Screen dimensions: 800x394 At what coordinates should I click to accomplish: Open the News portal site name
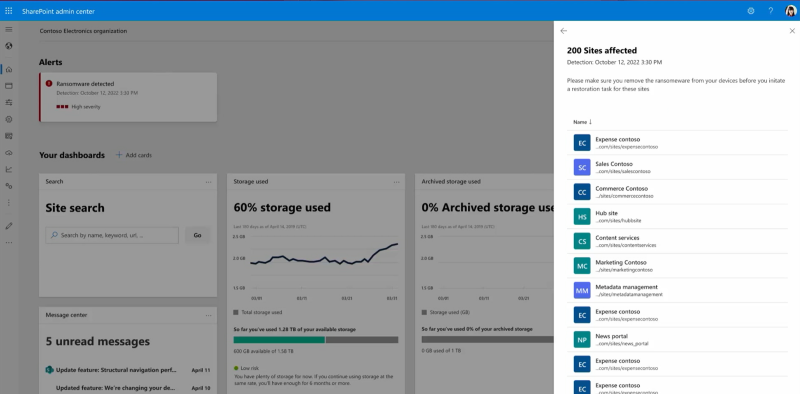click(x=611, y=336)
